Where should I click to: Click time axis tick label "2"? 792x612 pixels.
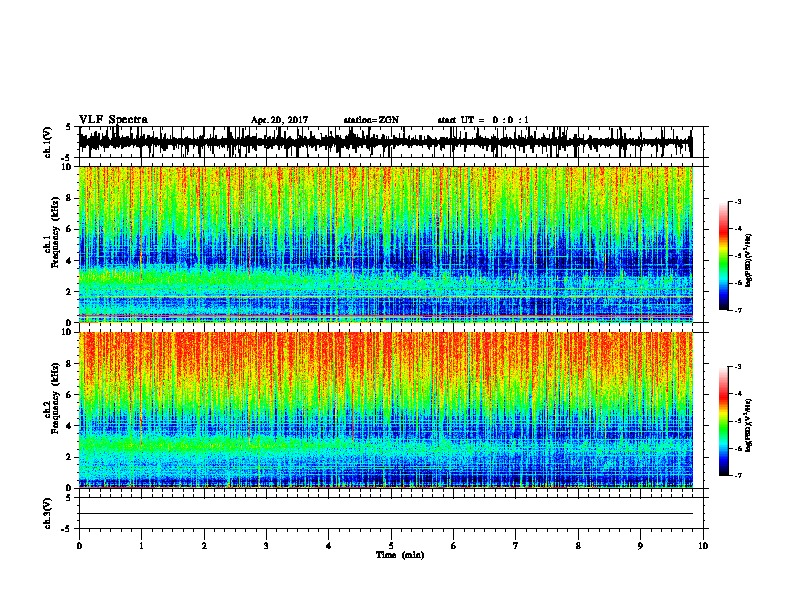[x=204, y=546]
